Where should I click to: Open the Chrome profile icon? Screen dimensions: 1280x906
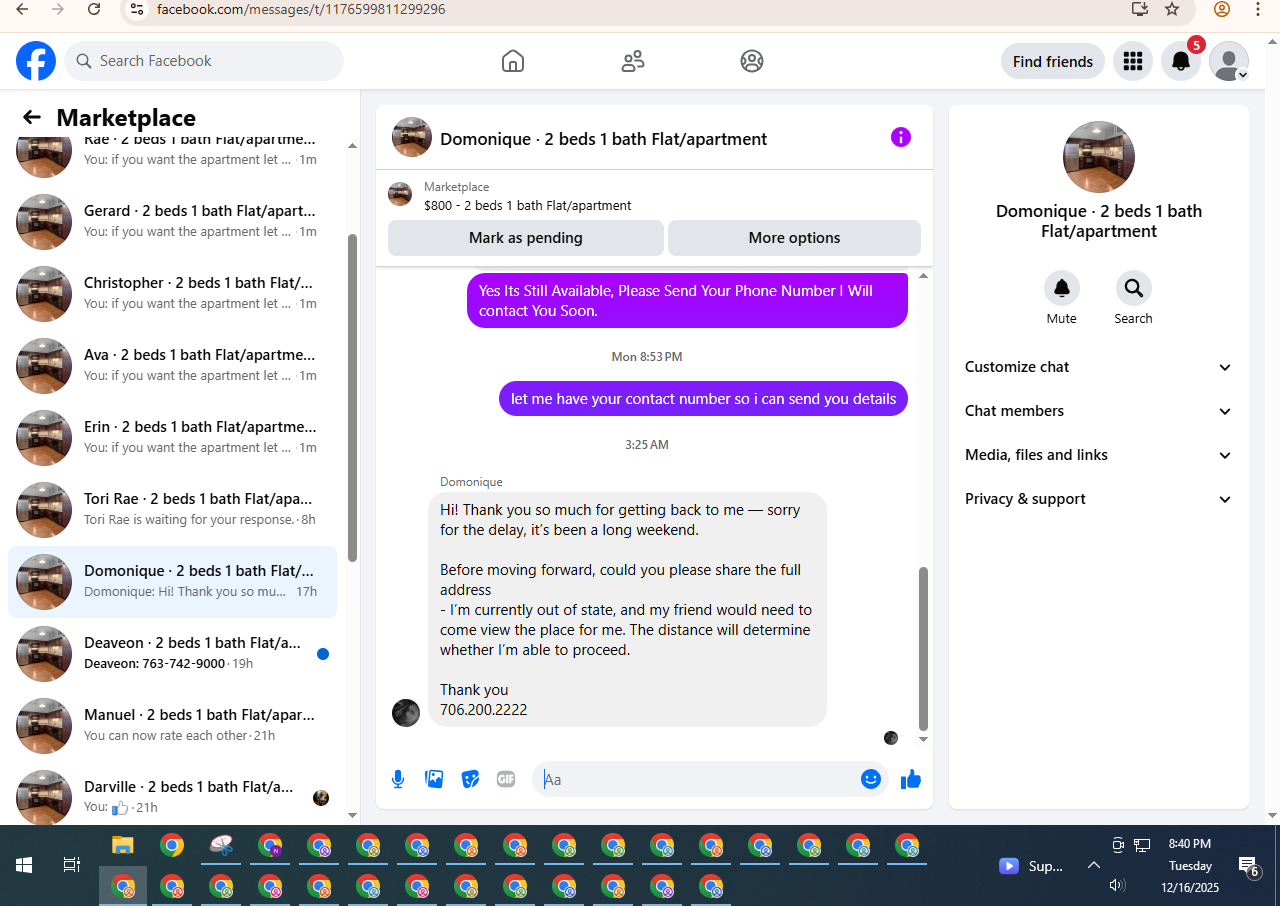click(1222, 9)
